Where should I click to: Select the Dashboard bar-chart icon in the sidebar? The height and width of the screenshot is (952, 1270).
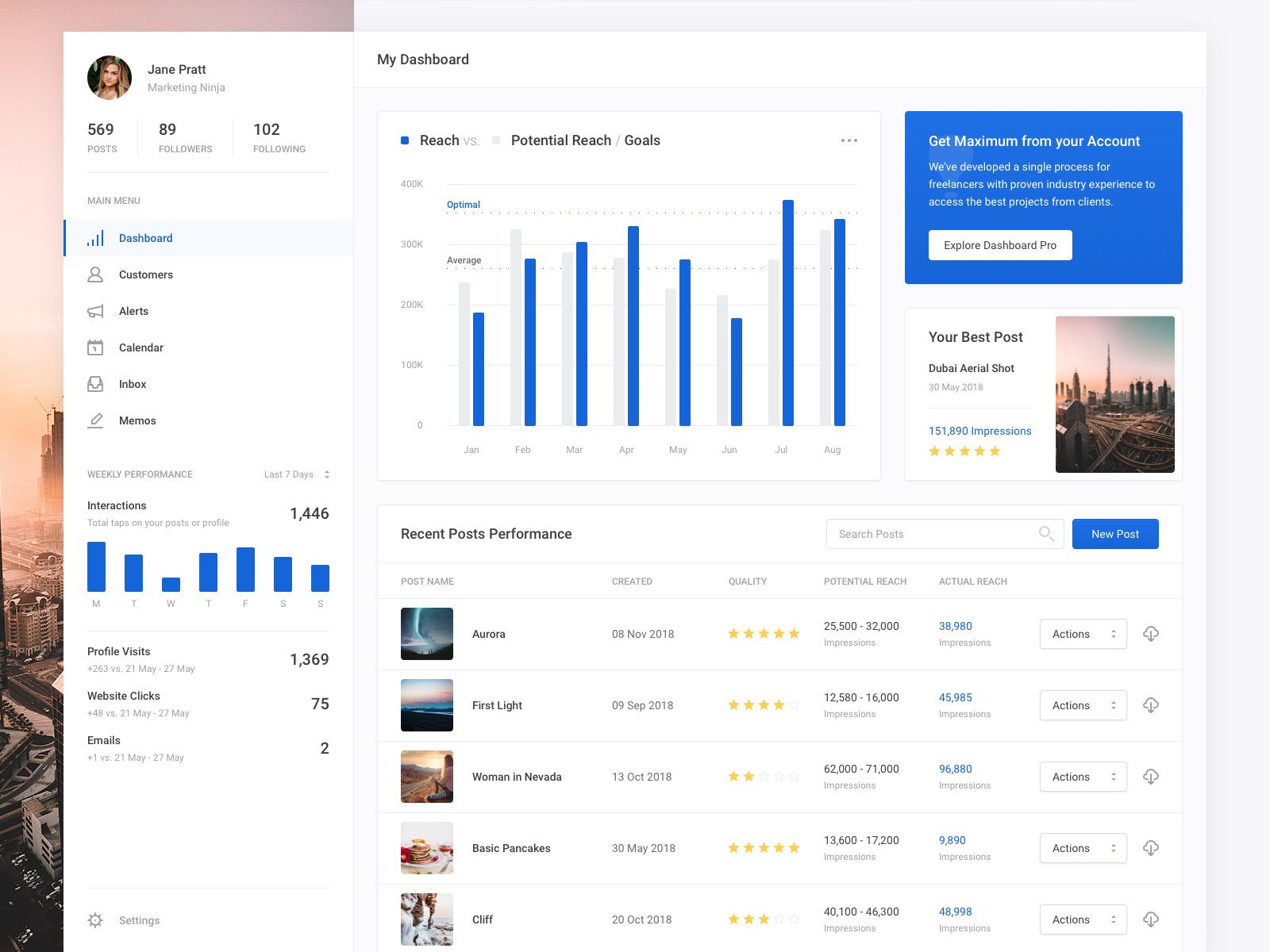pos(95,238)
